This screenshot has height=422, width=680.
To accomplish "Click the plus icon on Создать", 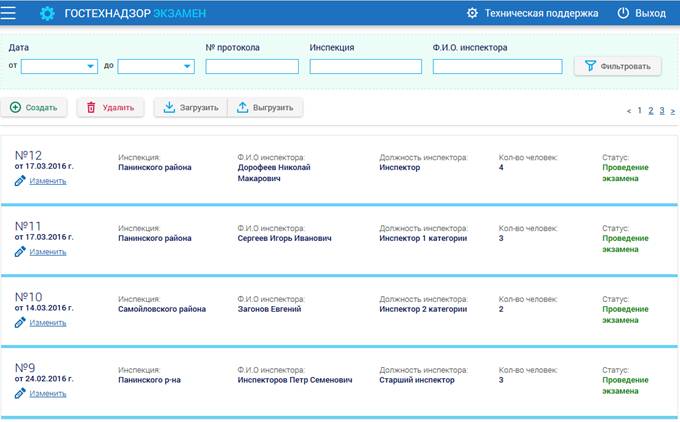I will pyautogui.click(x=15, y=107).
